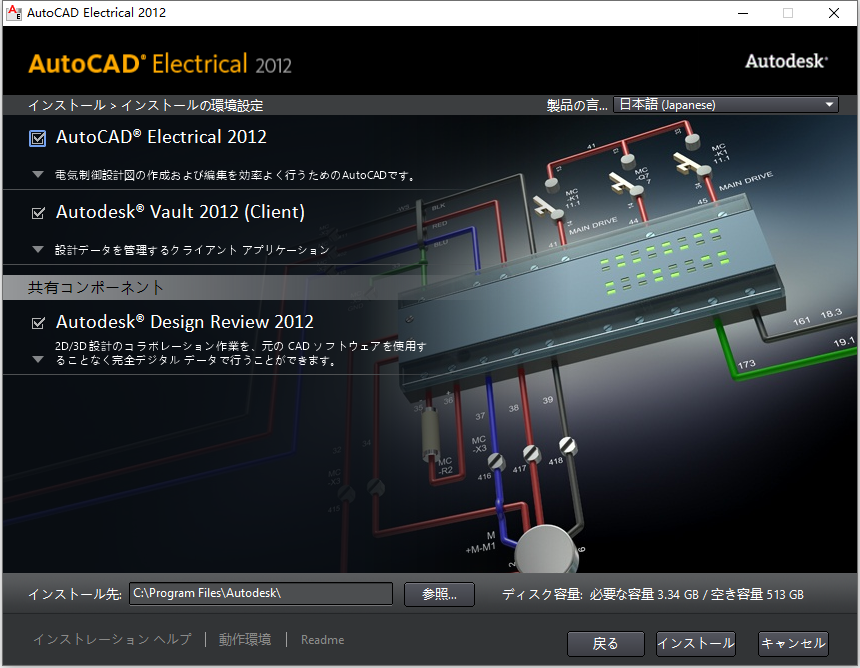Click the 必要な容量 3.34 GB disk text
860x668 pixels.
pyautogui.click(x=644, y=595)
